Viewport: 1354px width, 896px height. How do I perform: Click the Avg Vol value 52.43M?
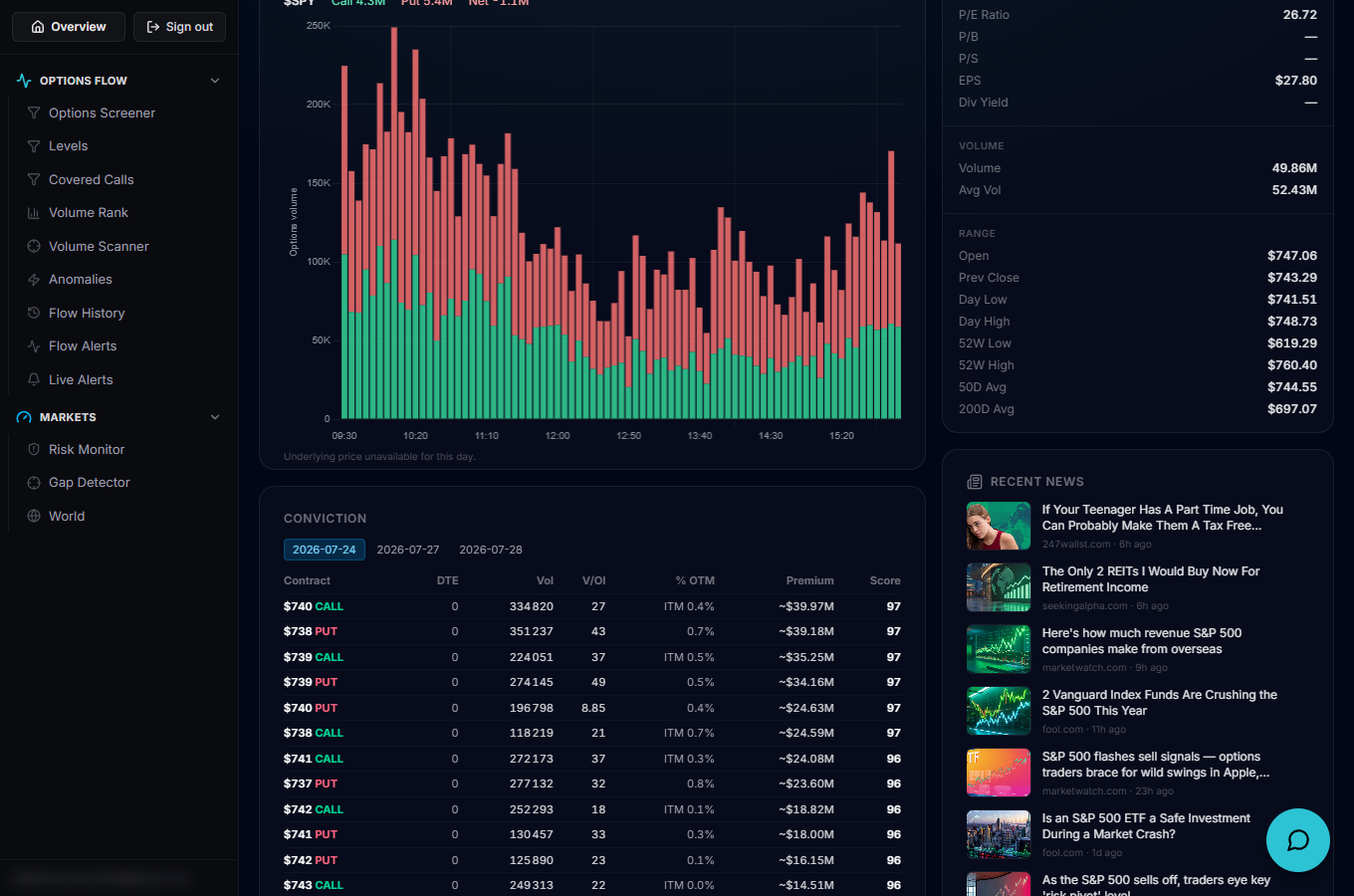(x=1294, y=190)
